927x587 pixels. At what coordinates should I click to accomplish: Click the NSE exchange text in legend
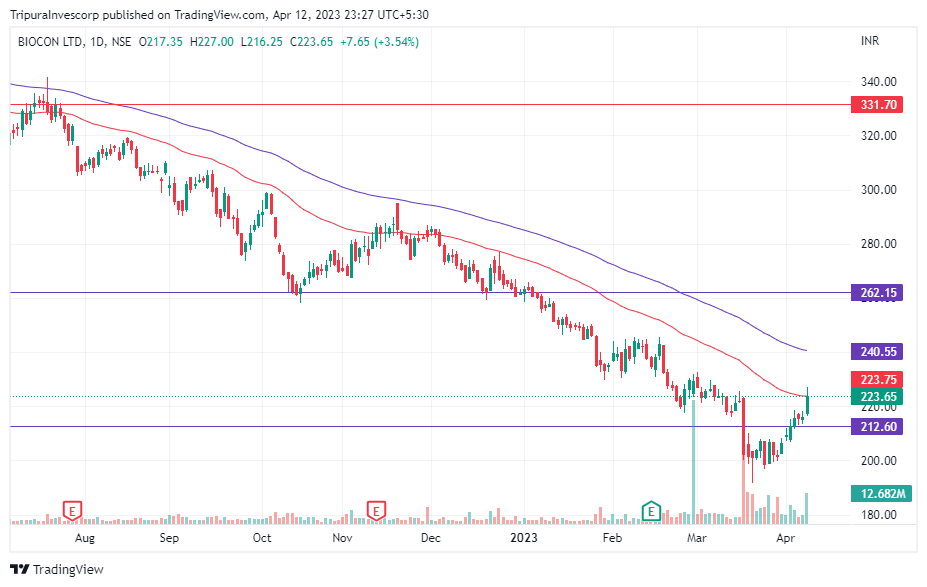pos(121,42)
